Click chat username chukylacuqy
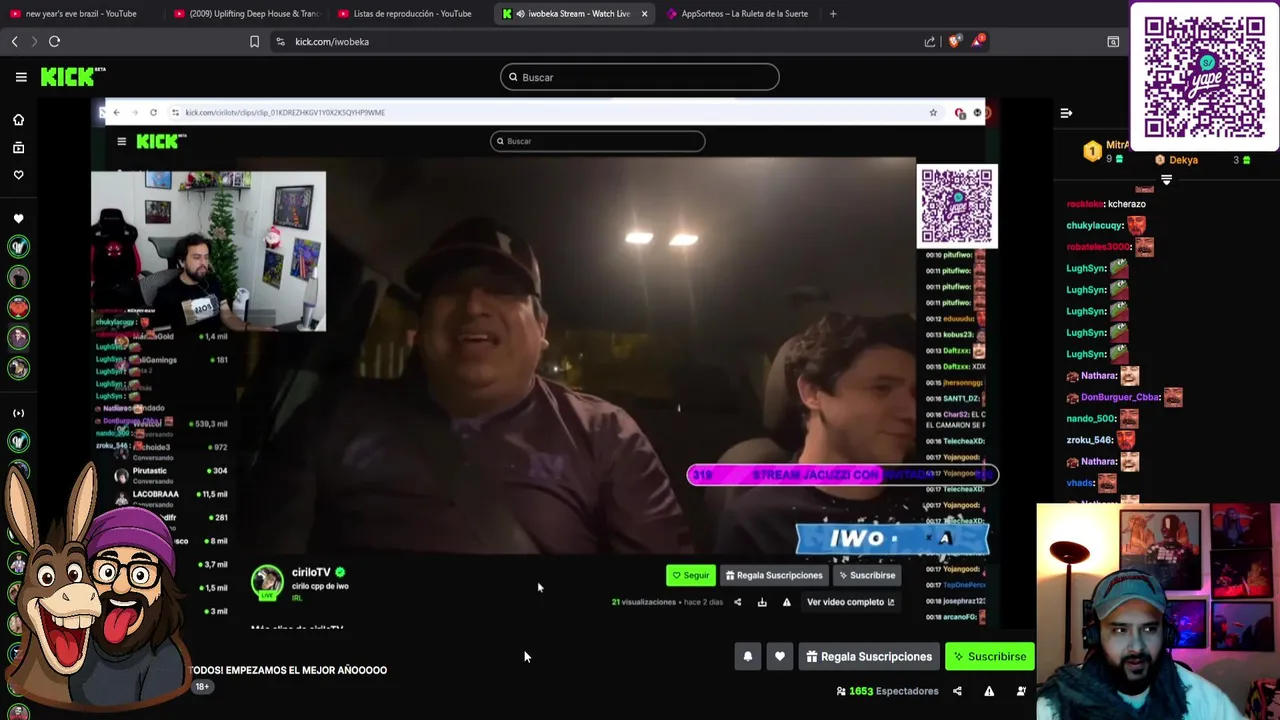Image resolution: width=1280 pixels, height=720 pixels. pyautogui.click(x=1095, y=225)
